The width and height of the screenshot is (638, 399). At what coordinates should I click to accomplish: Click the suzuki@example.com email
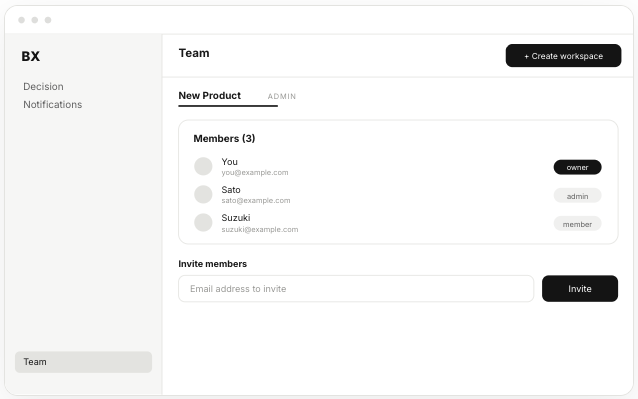pos(260,229)
